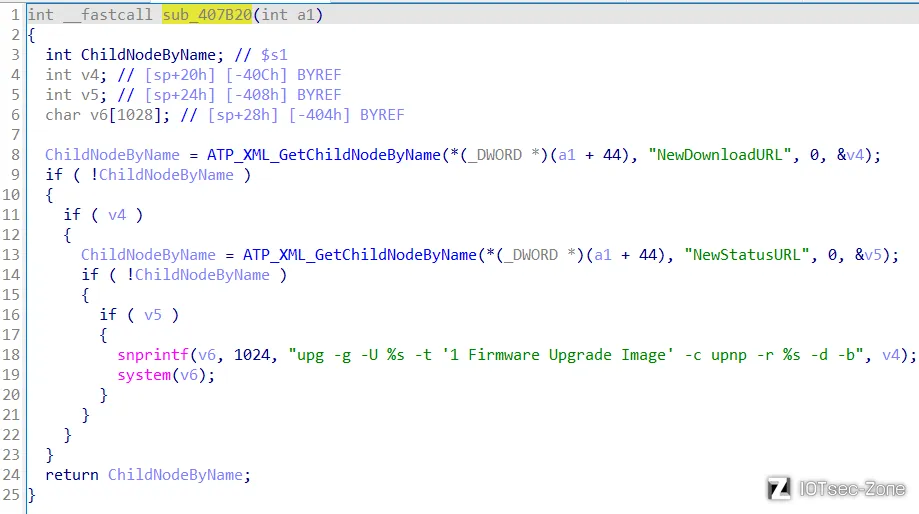Click ATP_XML_GetChildNodeByName call on the NewDownloadURL line
This screenshot has height=514, width=919.
coord(324,155)
